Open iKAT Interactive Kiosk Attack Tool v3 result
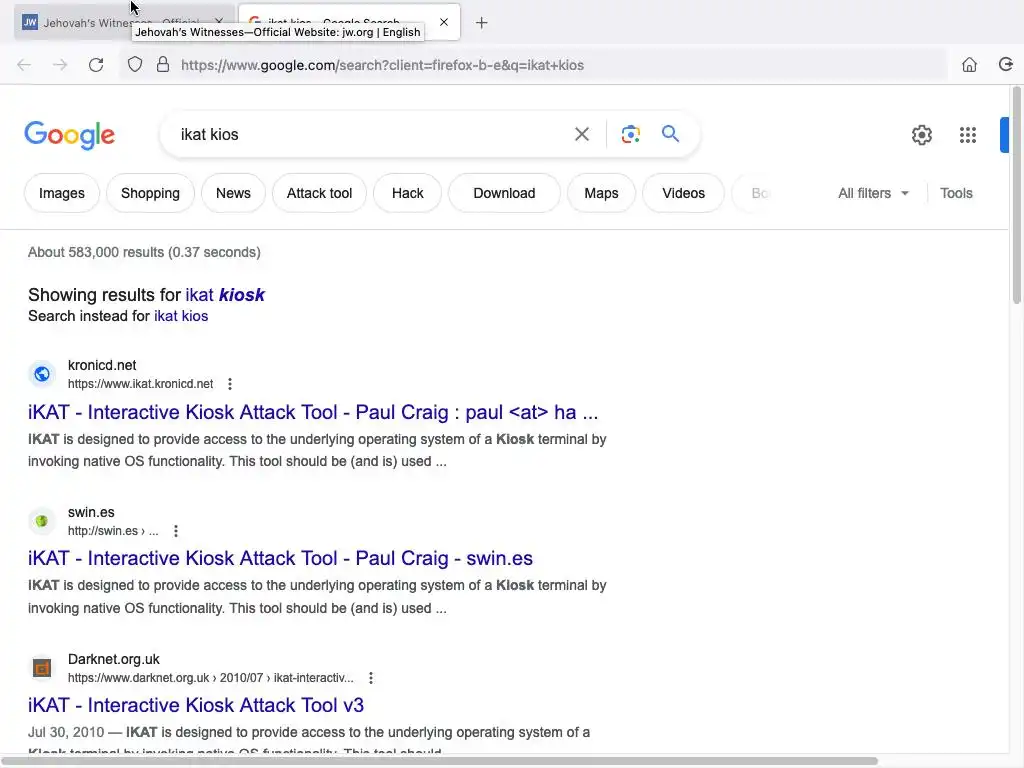1024x768 pixels. (196, 705)
